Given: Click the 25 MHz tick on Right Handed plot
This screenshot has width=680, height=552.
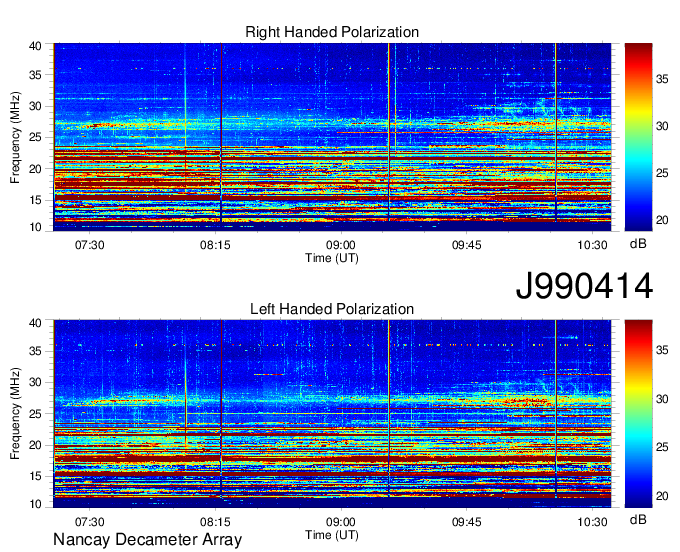Looking at the screenshot, I should pyautogui.click(x=35, y=137).
